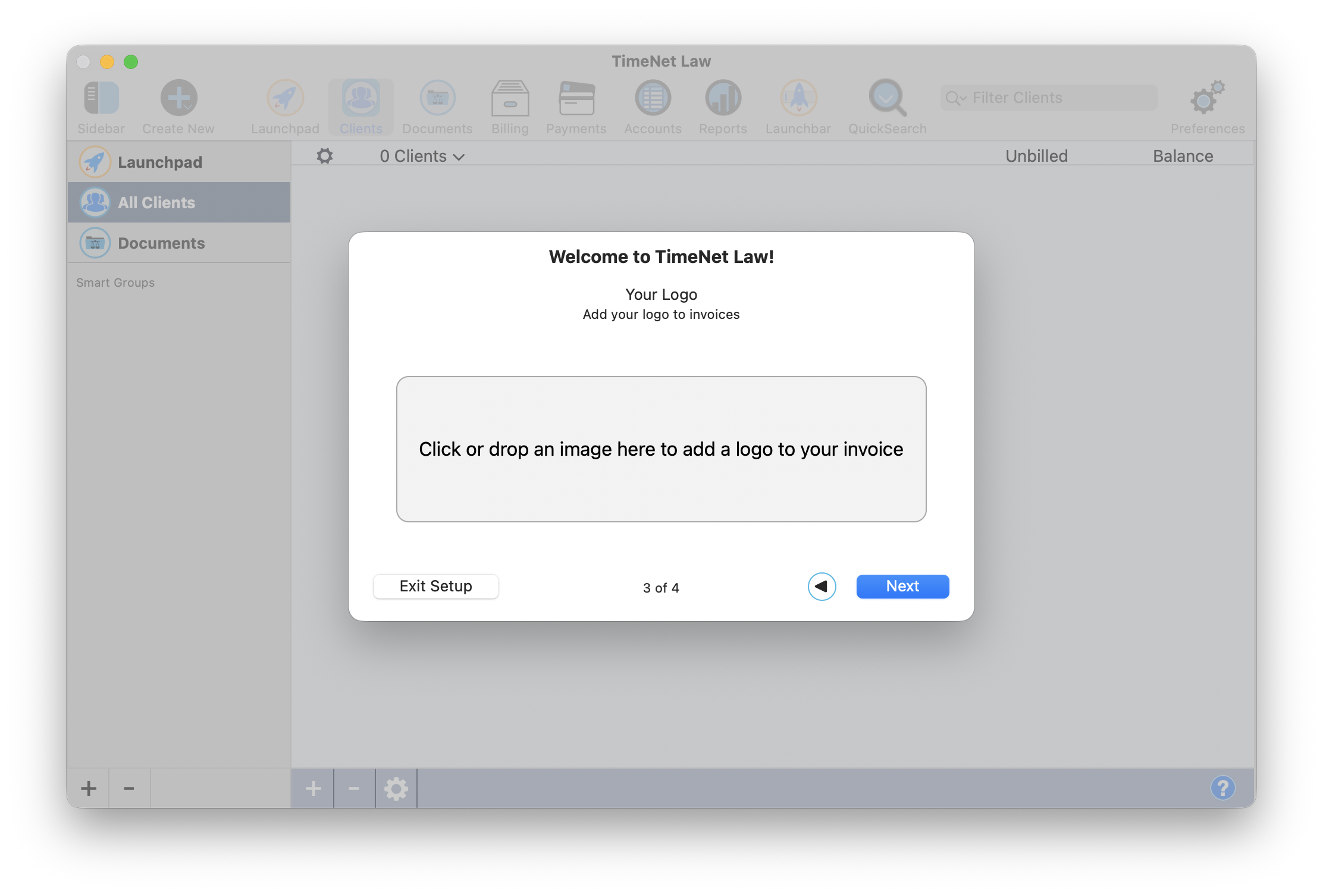Click the Create New plus icon
Screen dimensions: 1323x896
pyautogui.click(x=178, y=98)
